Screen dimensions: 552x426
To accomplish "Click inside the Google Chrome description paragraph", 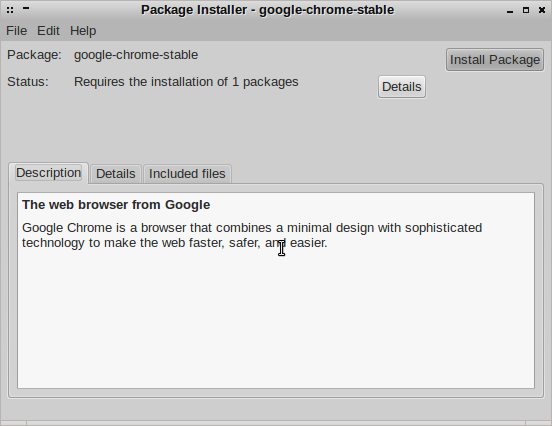I will (x=252, y=235).
